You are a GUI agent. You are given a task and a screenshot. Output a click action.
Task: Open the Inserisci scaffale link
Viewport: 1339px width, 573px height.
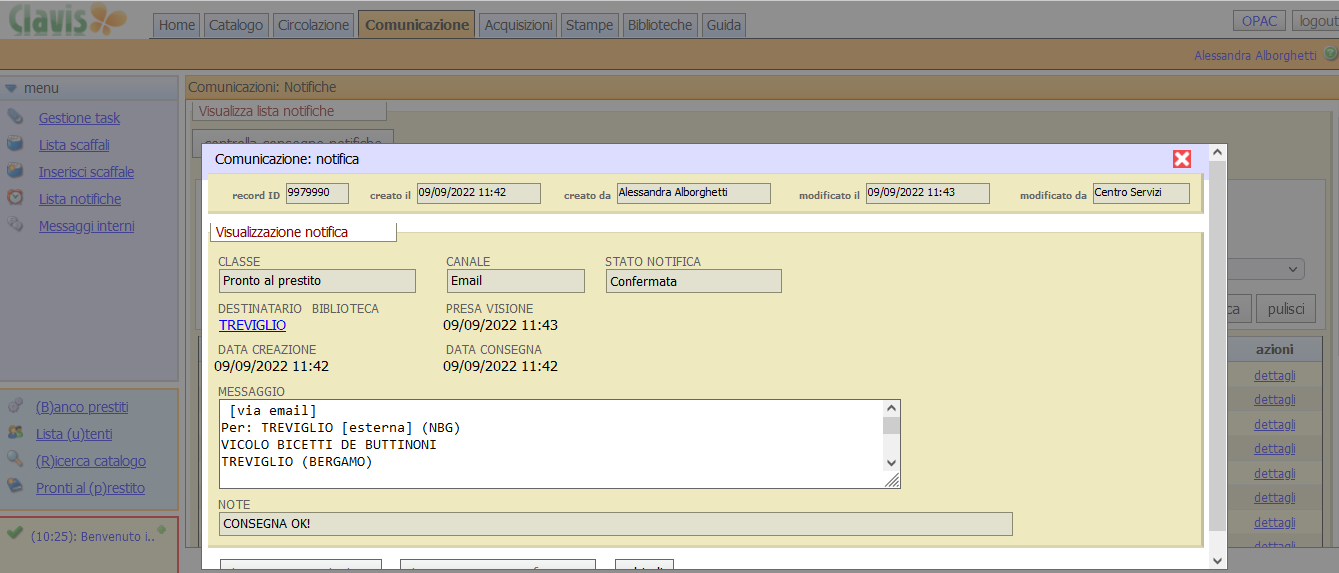click(x=86, y=172)
